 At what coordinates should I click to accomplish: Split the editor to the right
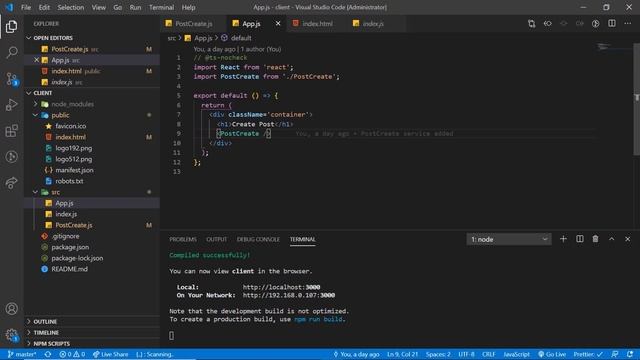[611, 24]
